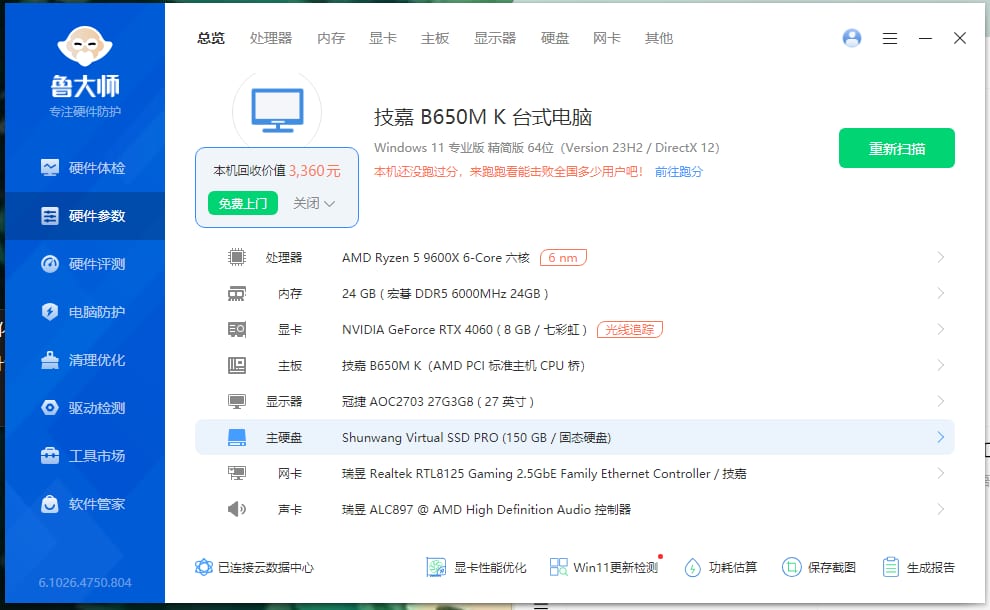Click the 显卡 graphics card icon
Screen dimensions: 990x610
pos(237,330)
